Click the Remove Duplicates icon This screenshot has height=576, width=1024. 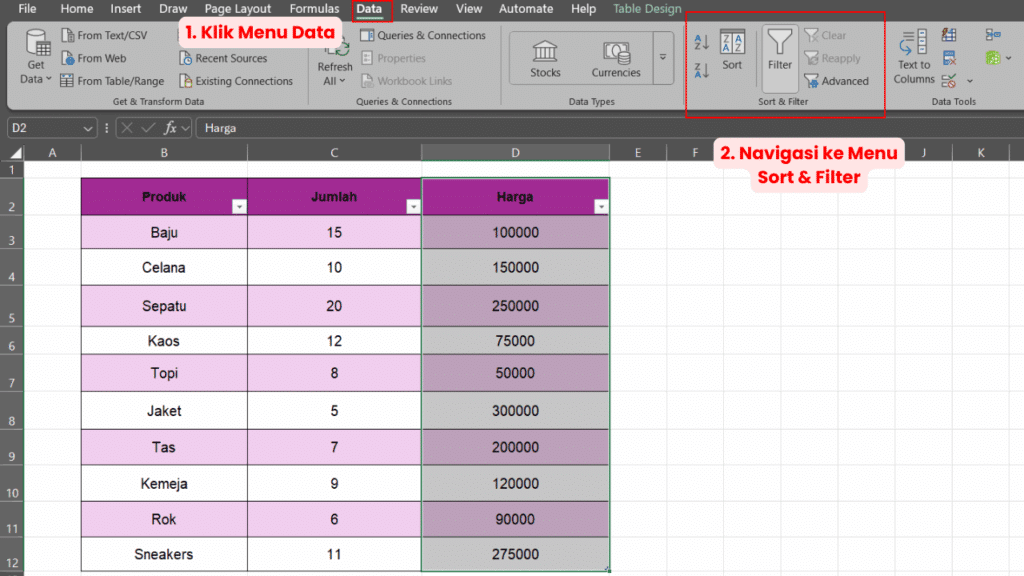pyautogui.click(x=949, y=57)
